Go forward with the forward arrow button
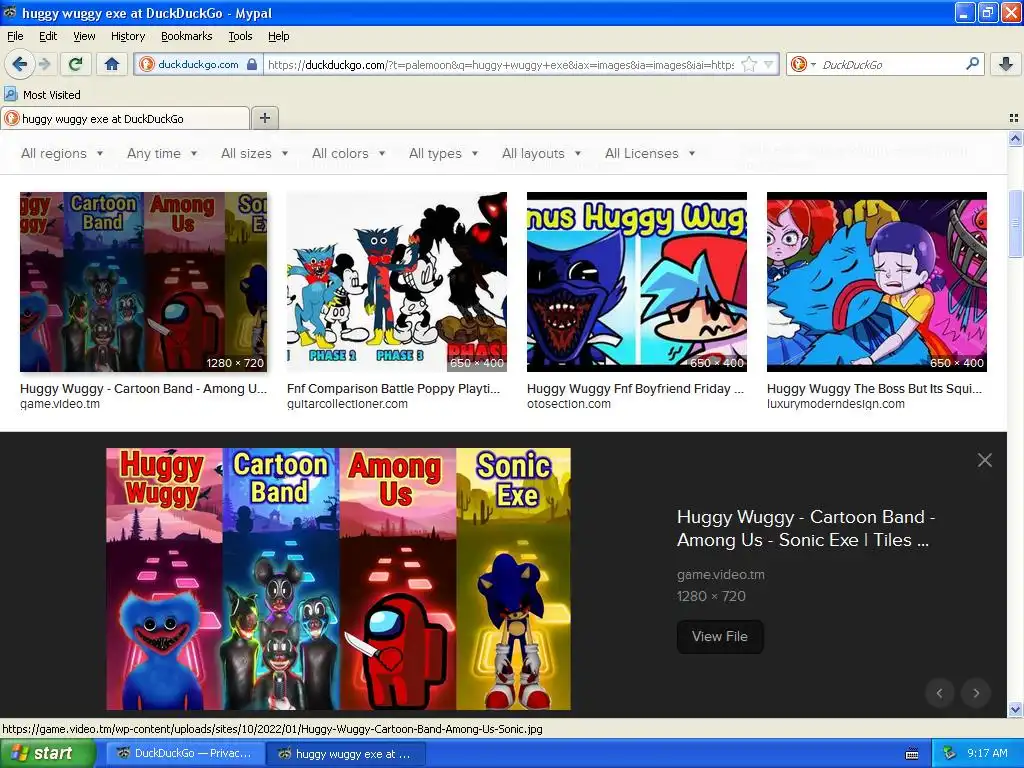Screen dimensions: 1024x768 coord(44,64)
